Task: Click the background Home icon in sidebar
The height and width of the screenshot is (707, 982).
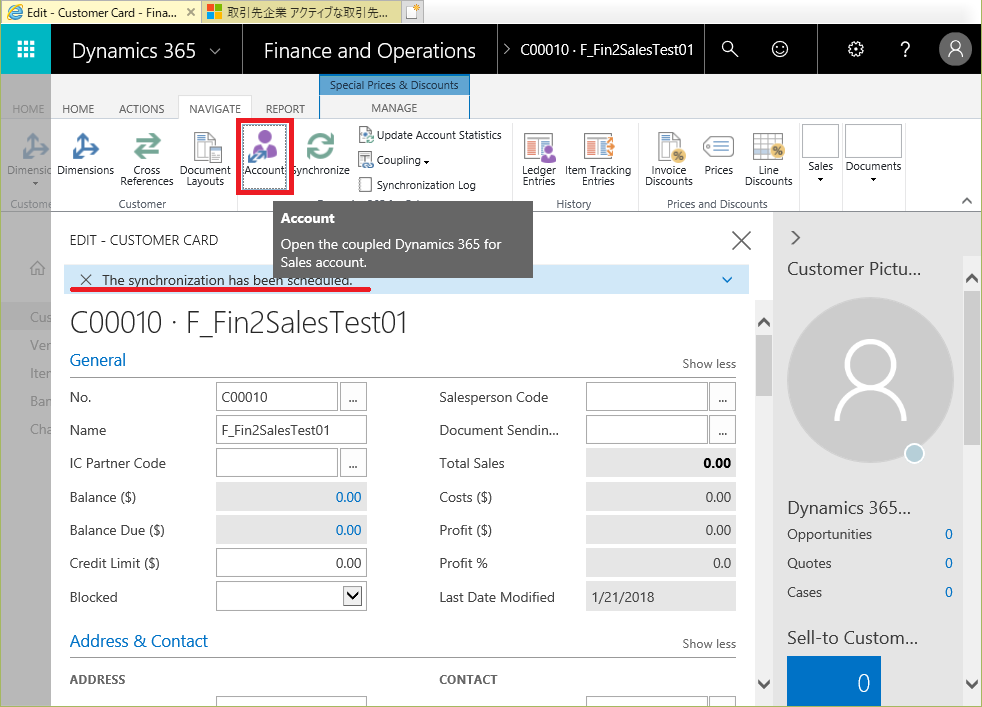Action: click(38, 269)
